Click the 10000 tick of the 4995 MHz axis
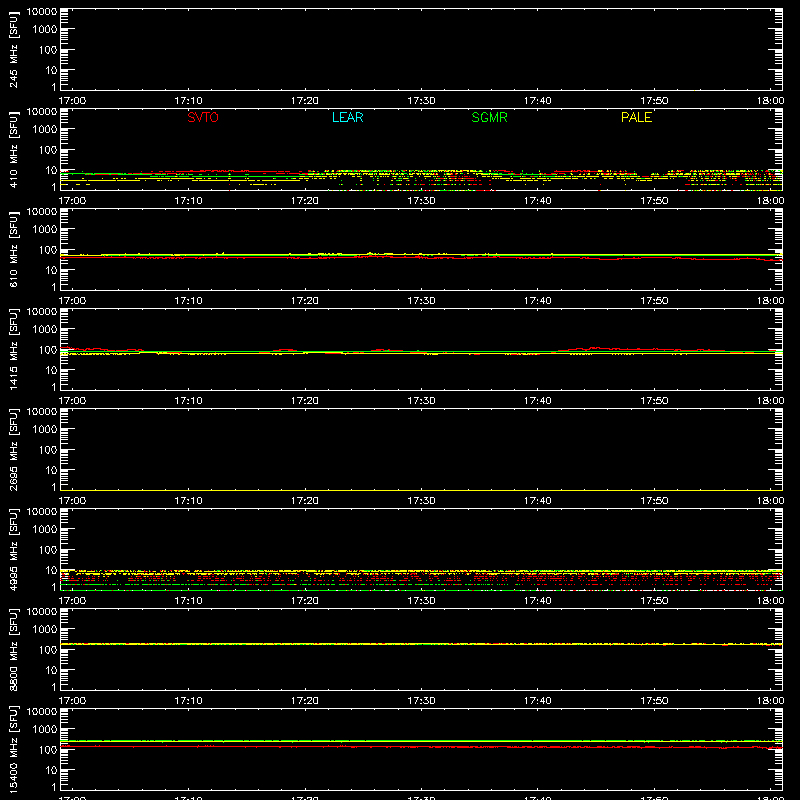Image resolution: width=800 pixels, height=800 pixels. coord(42,512)
